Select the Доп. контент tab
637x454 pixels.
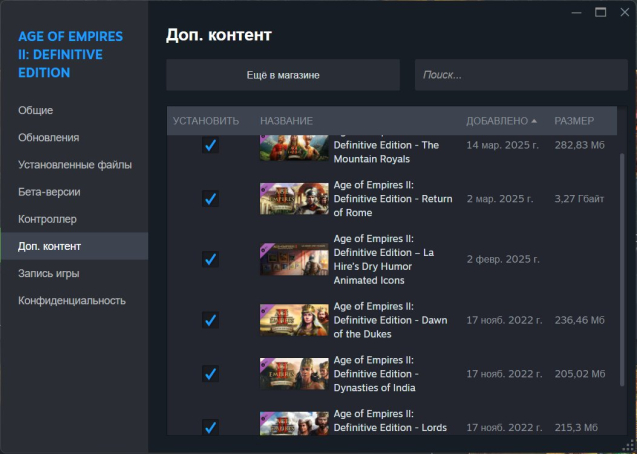[x=74, y=246]
